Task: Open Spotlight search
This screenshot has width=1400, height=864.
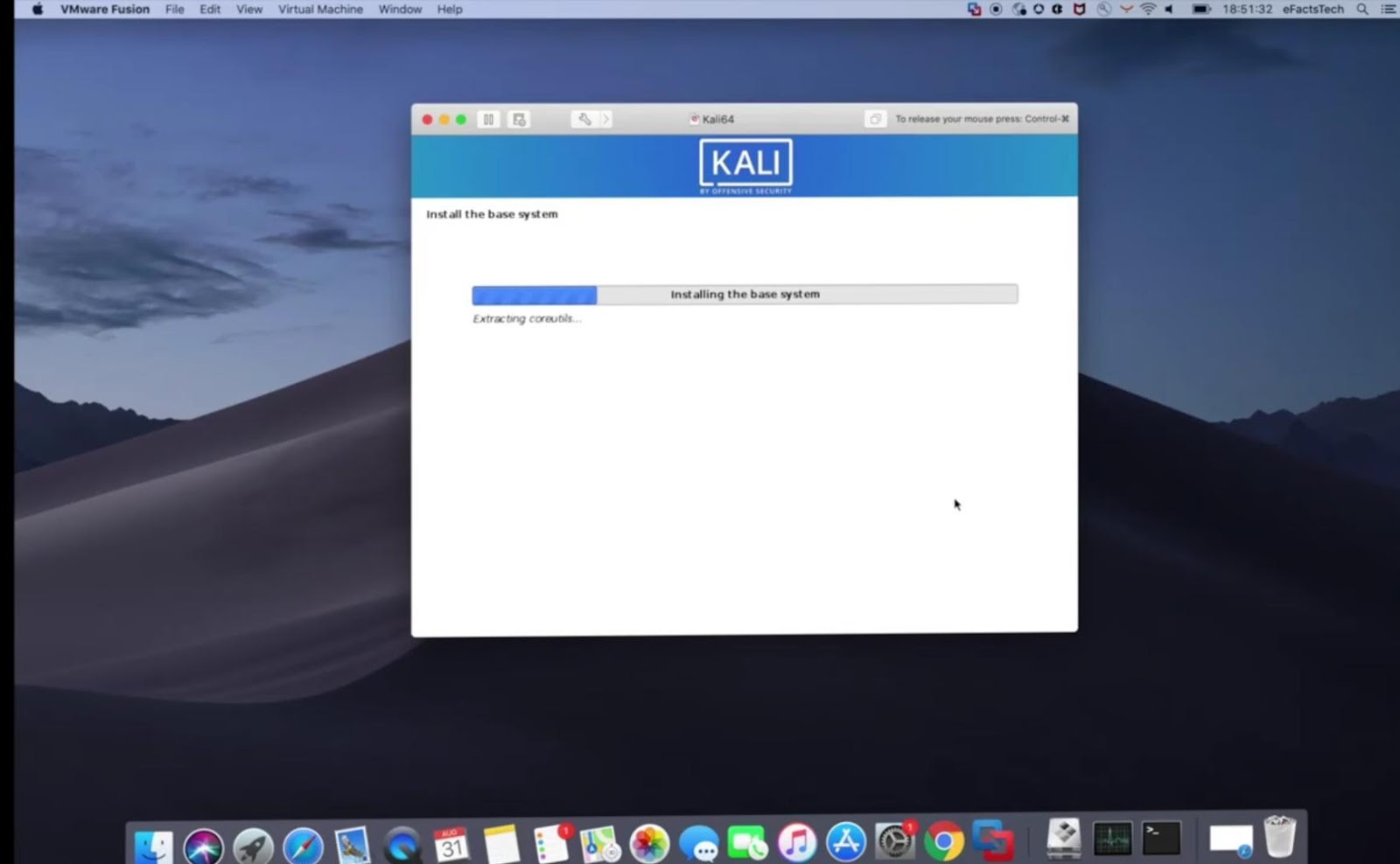Action: (1362, 9)
